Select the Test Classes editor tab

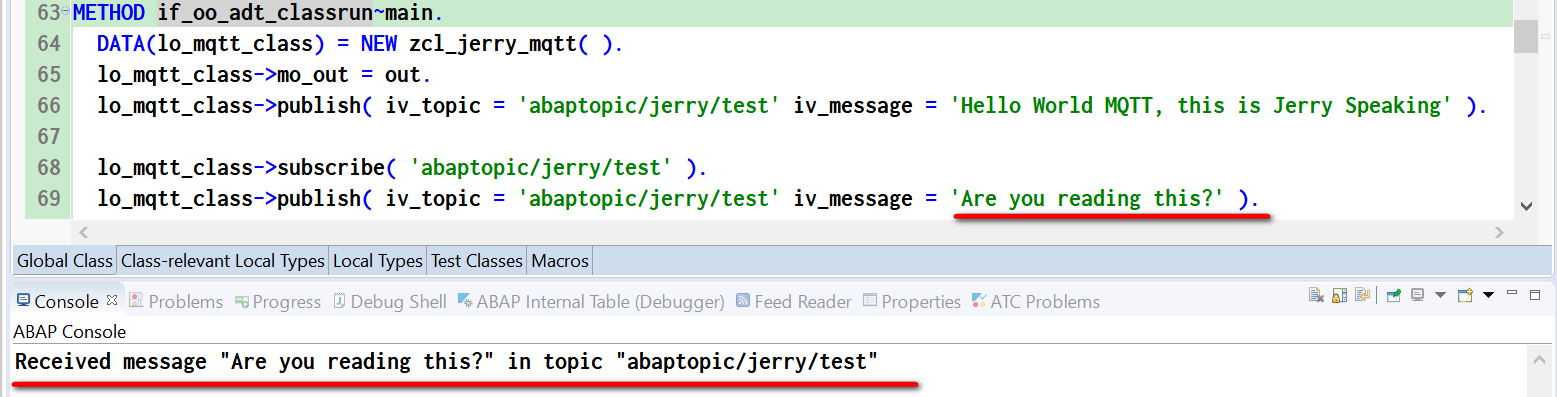point(477,261)
